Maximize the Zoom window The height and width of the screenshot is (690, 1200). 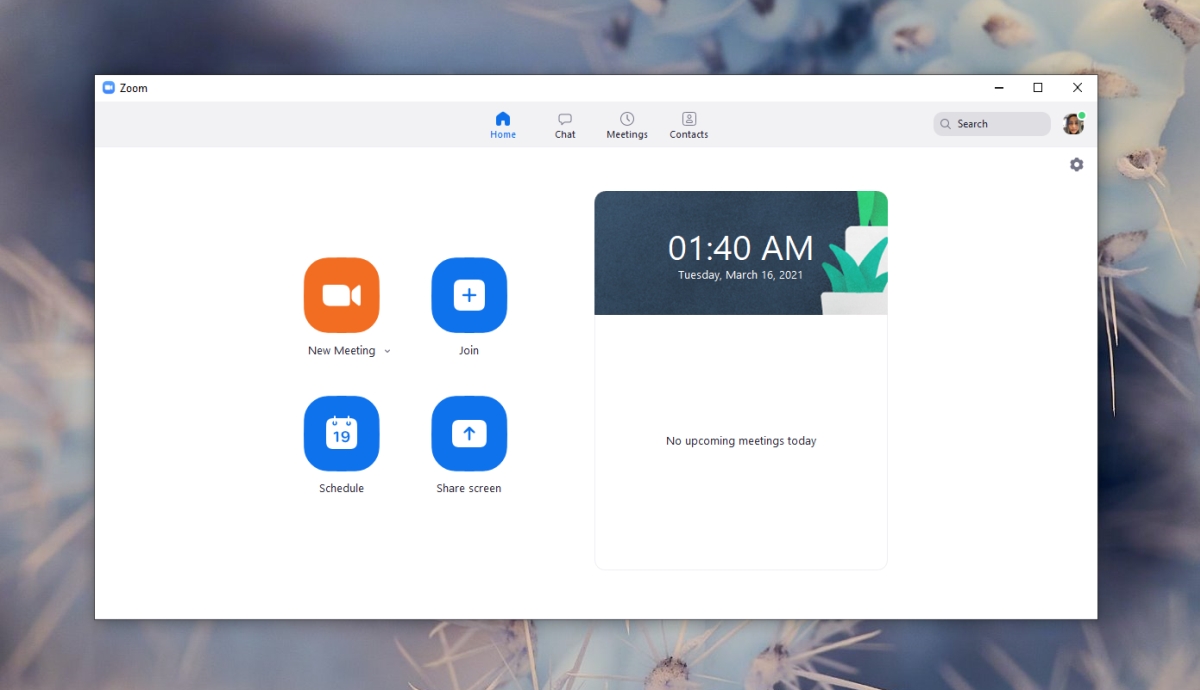(x=1038, y=88)
